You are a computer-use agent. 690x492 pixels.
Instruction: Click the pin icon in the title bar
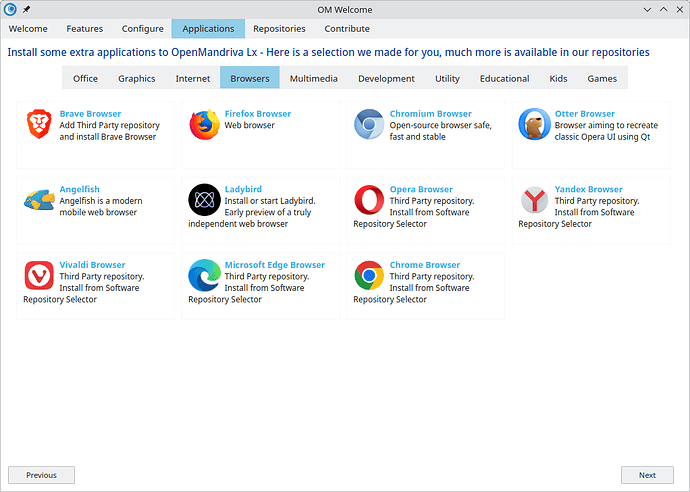coord(26,9)
